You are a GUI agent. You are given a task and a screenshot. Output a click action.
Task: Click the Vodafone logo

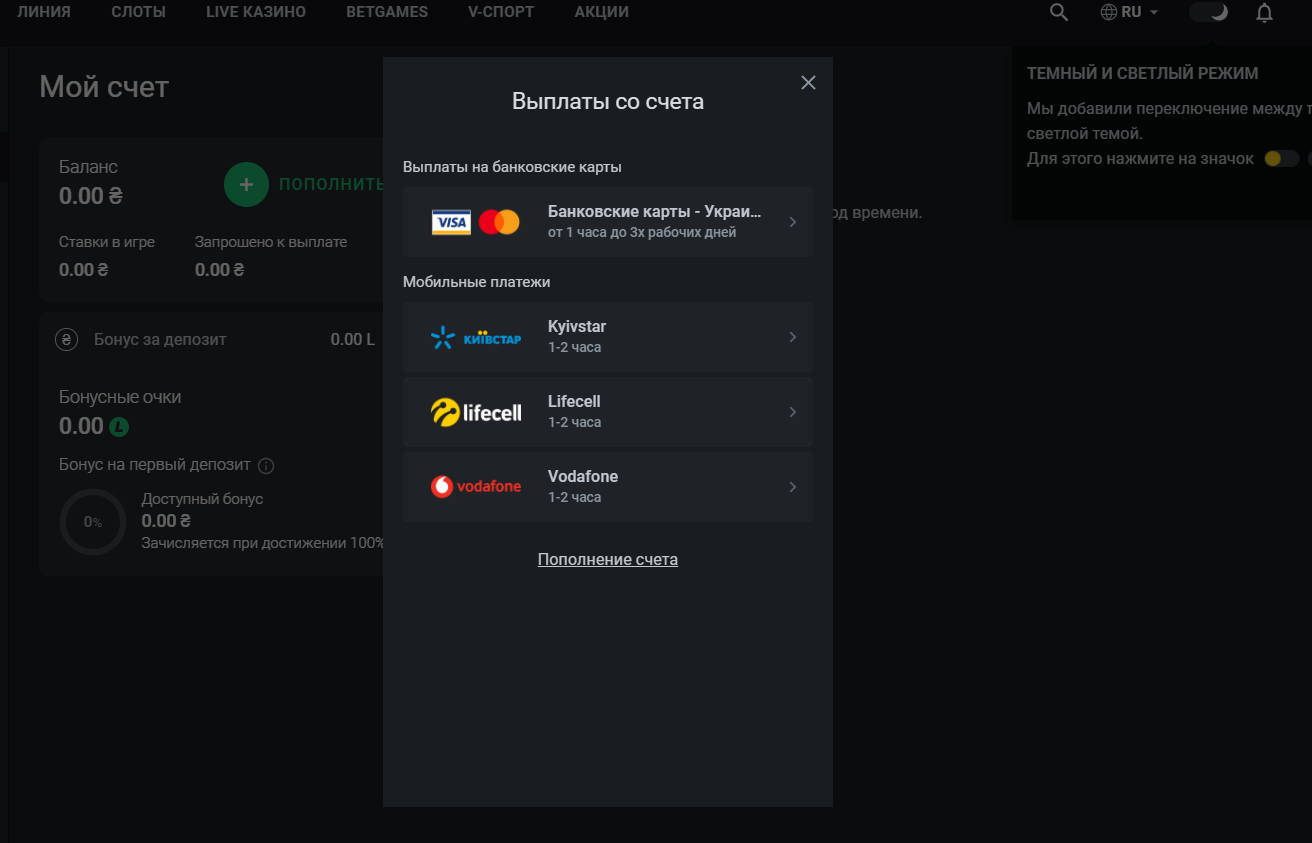coord(476,487)
